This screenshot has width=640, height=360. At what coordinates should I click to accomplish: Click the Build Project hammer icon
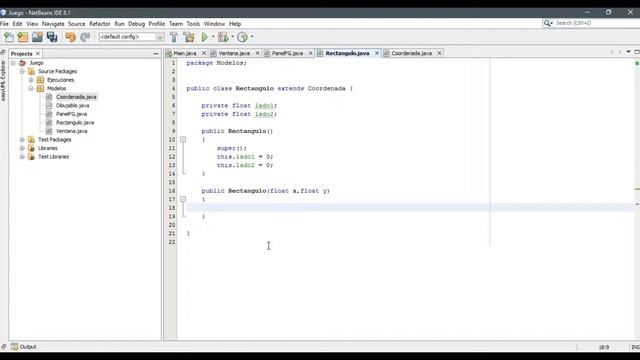174,37
